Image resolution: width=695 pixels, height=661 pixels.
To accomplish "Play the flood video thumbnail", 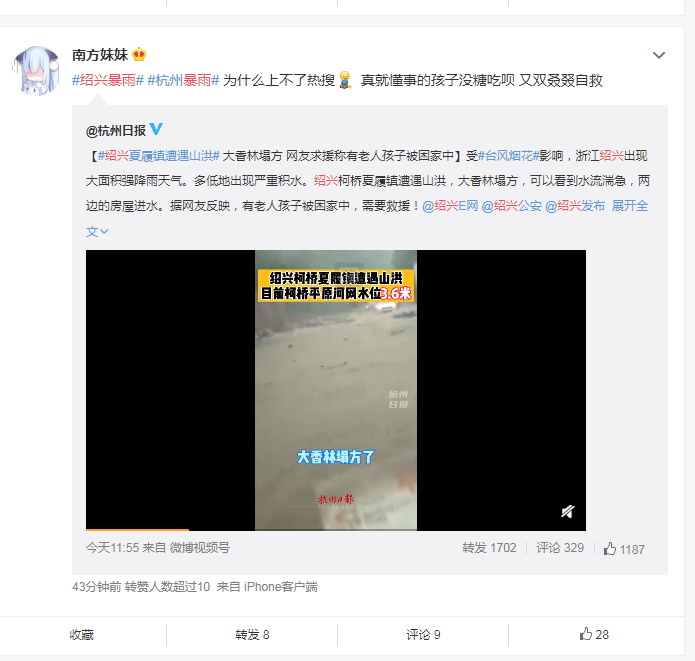I will pos(336,390).
